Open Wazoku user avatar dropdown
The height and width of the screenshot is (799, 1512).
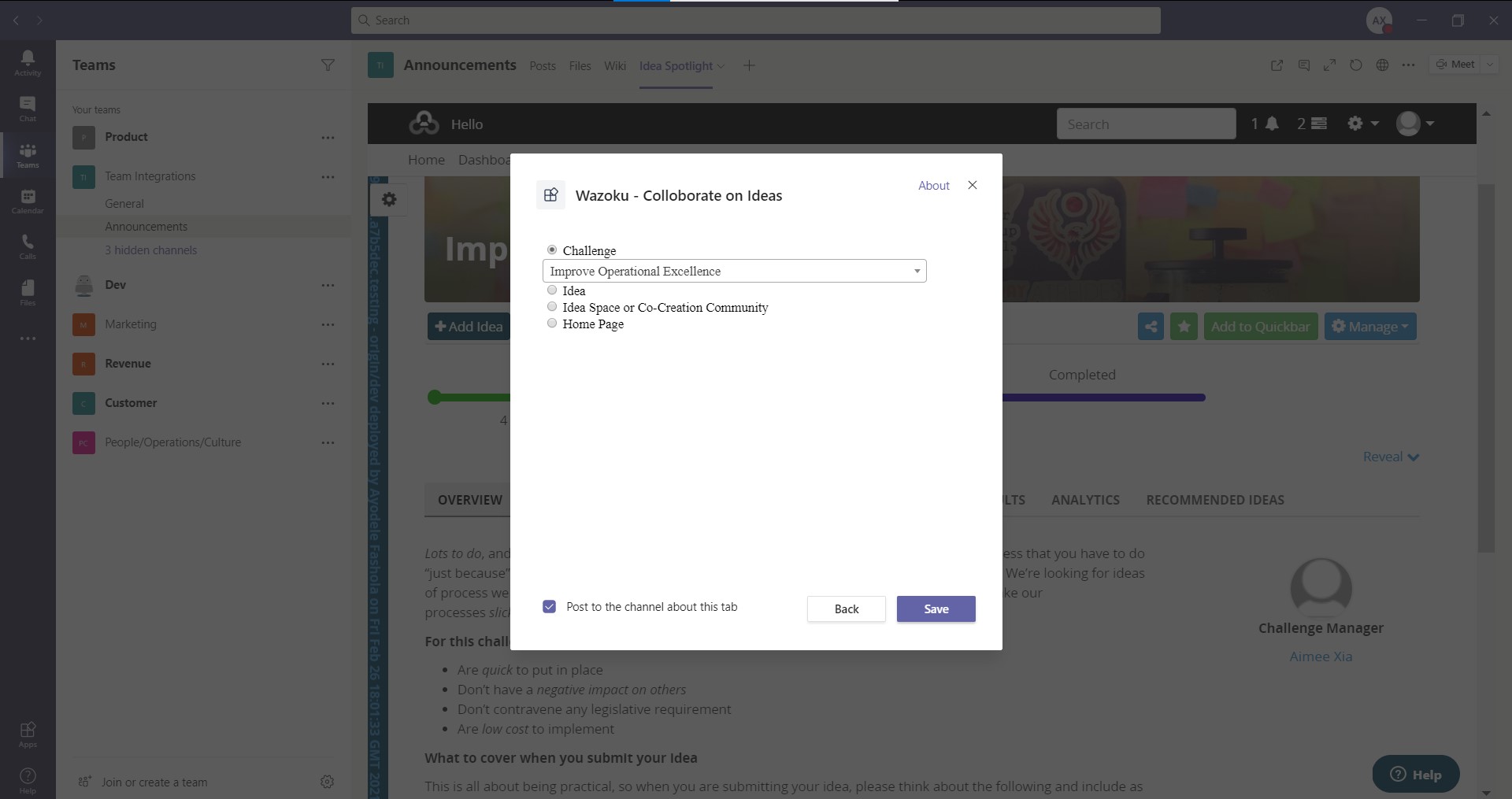(x=1415, y=124)
